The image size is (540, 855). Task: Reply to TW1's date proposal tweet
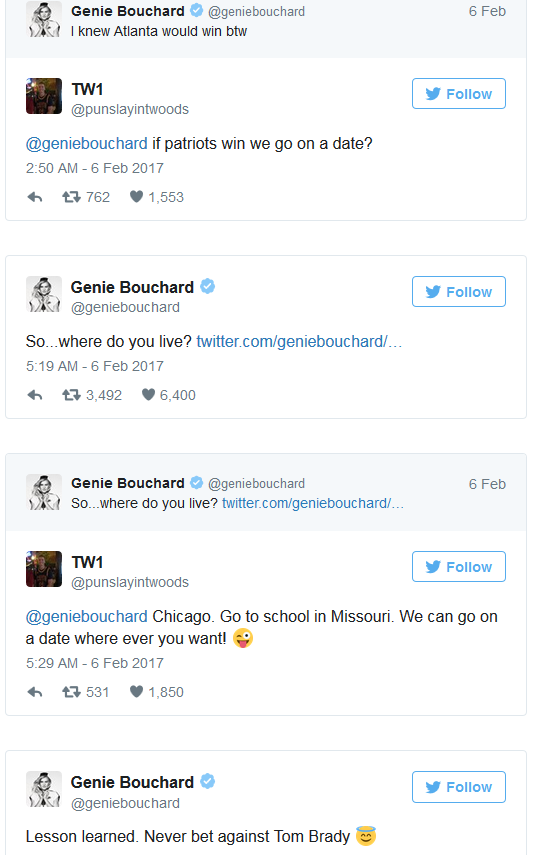[35, 197]
